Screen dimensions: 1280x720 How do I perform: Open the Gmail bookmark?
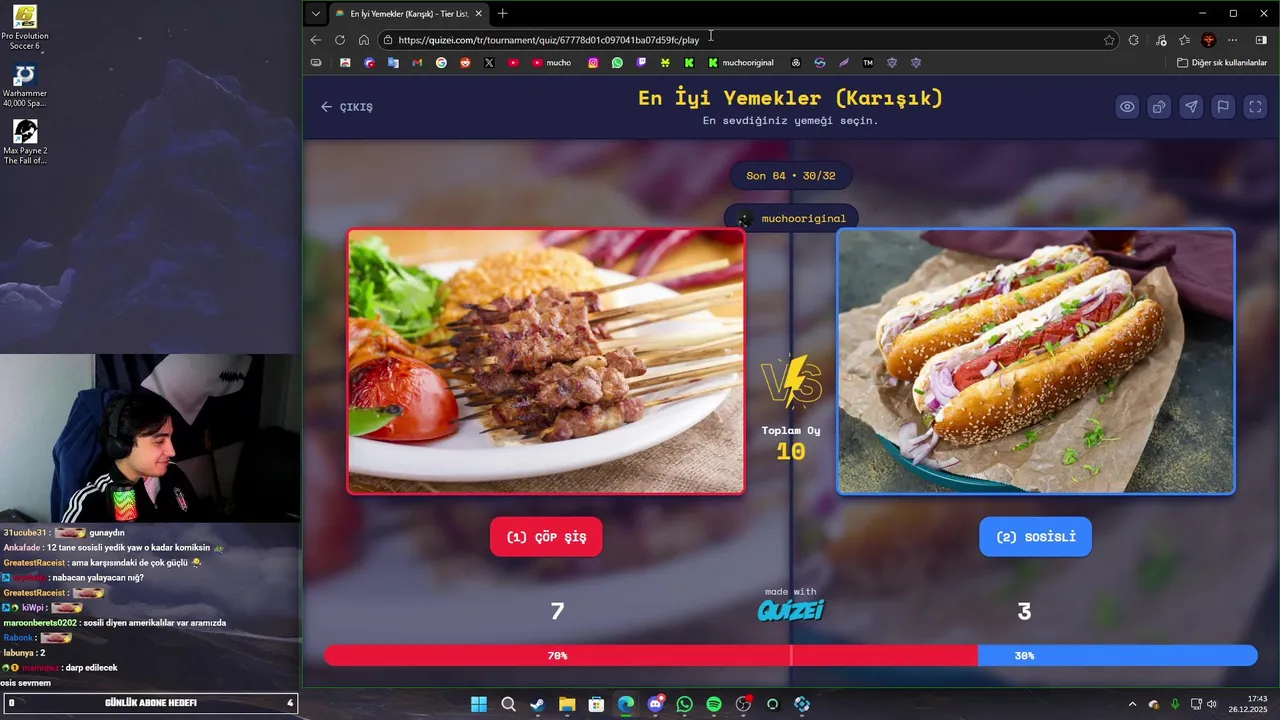pyautogui.click(x=417, y=63)
